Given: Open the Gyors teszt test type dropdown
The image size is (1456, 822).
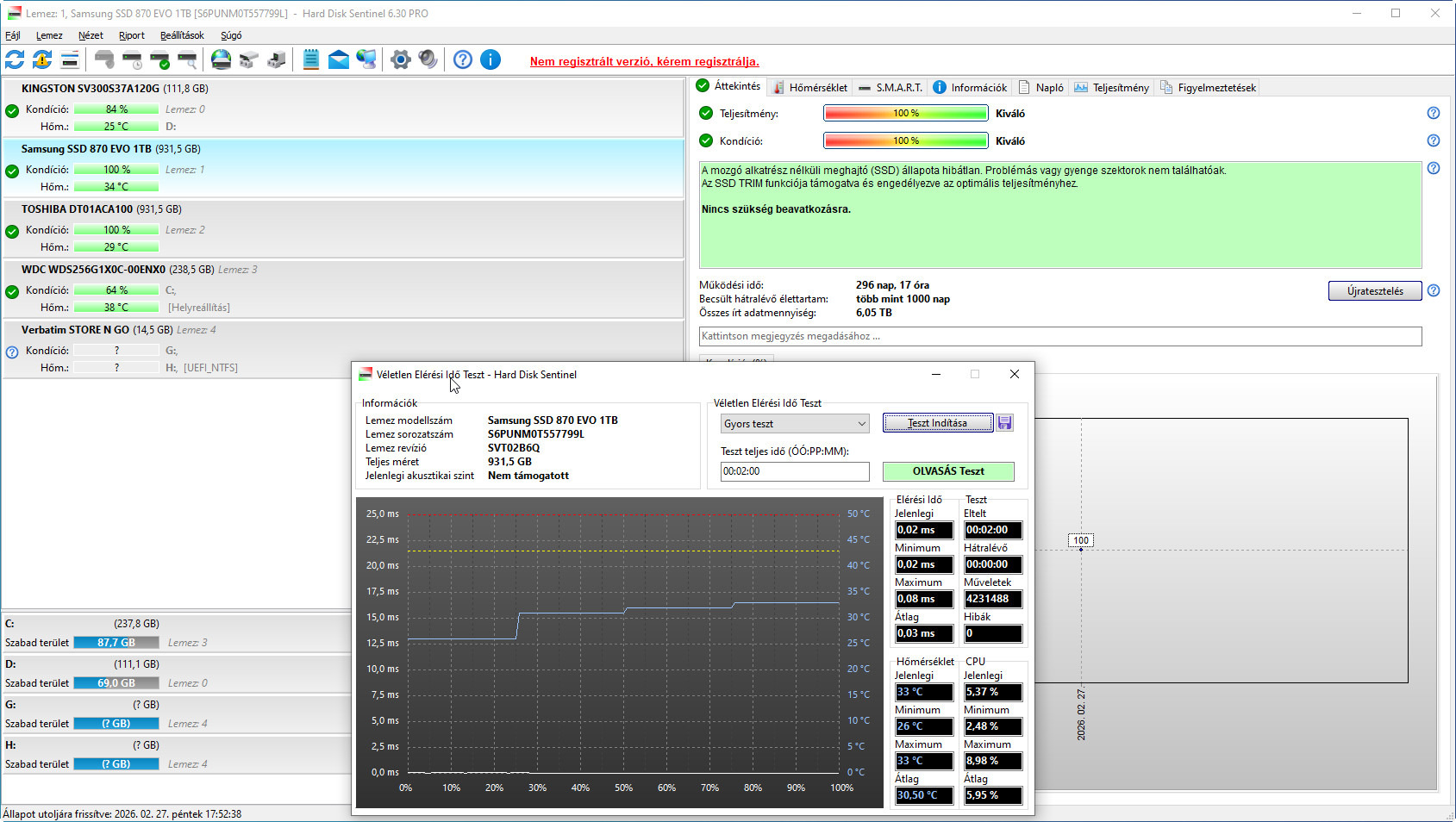Looking at the screenshot, I should coord(795,423).
